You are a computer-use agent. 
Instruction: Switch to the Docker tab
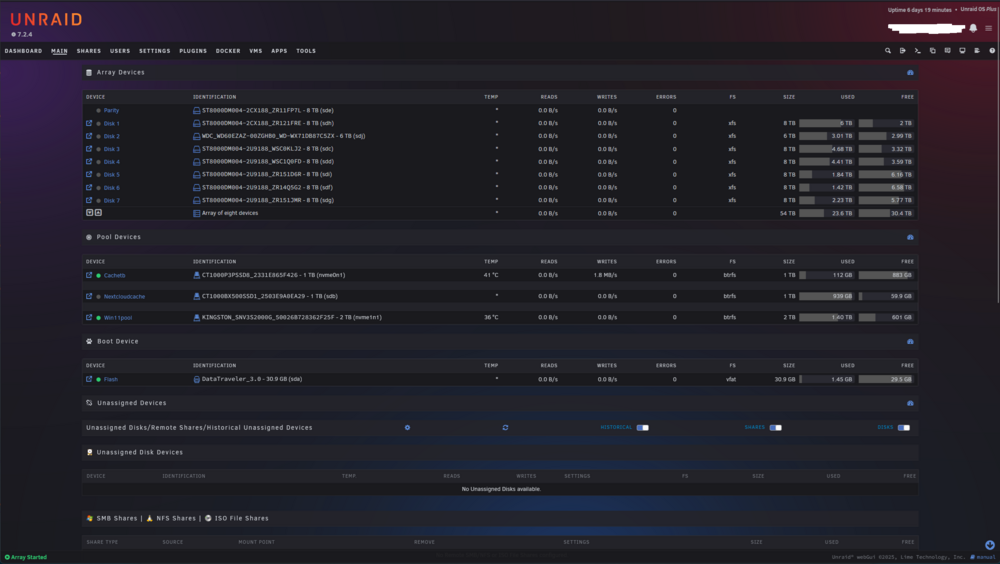tap(228, 51)
